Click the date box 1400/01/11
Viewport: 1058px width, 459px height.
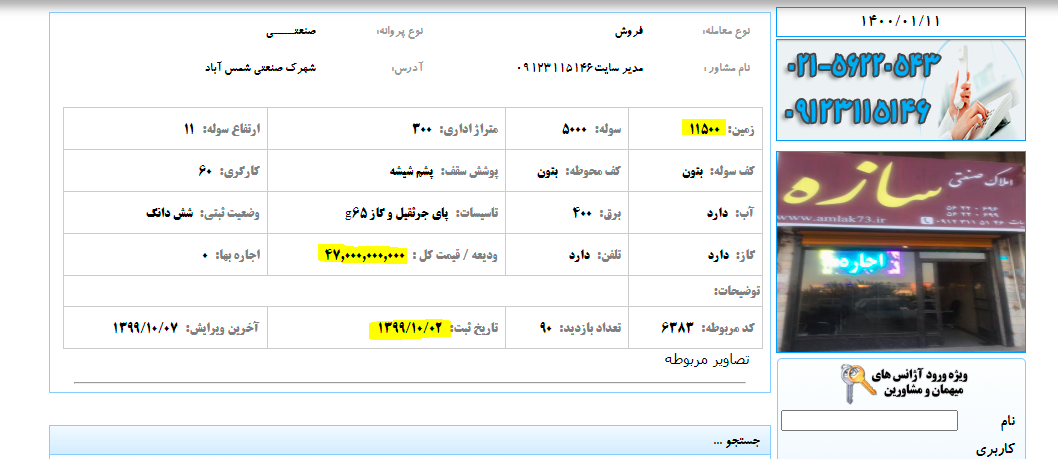pos(901,22)
